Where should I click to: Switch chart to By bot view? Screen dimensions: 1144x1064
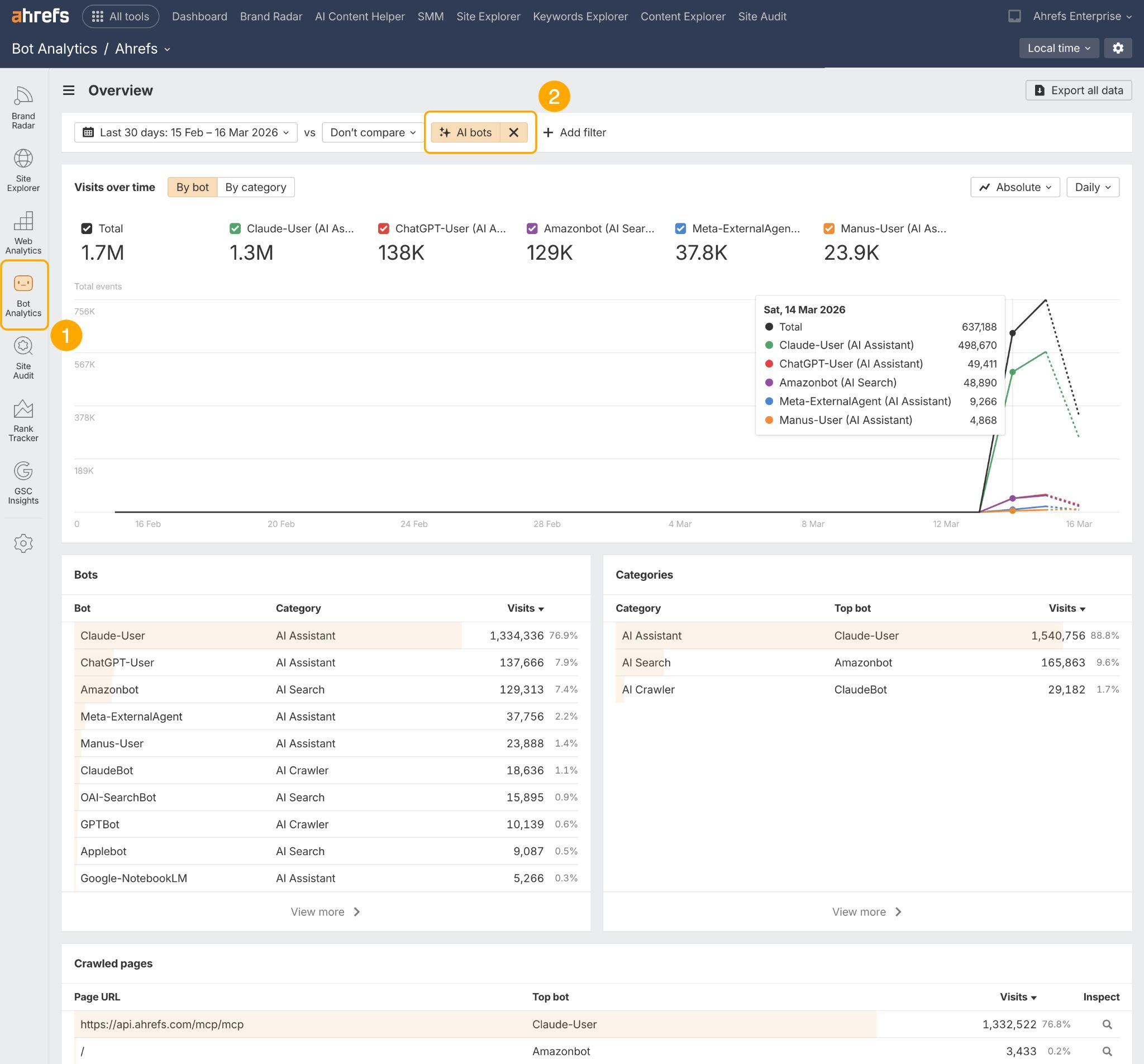point(192,187)
